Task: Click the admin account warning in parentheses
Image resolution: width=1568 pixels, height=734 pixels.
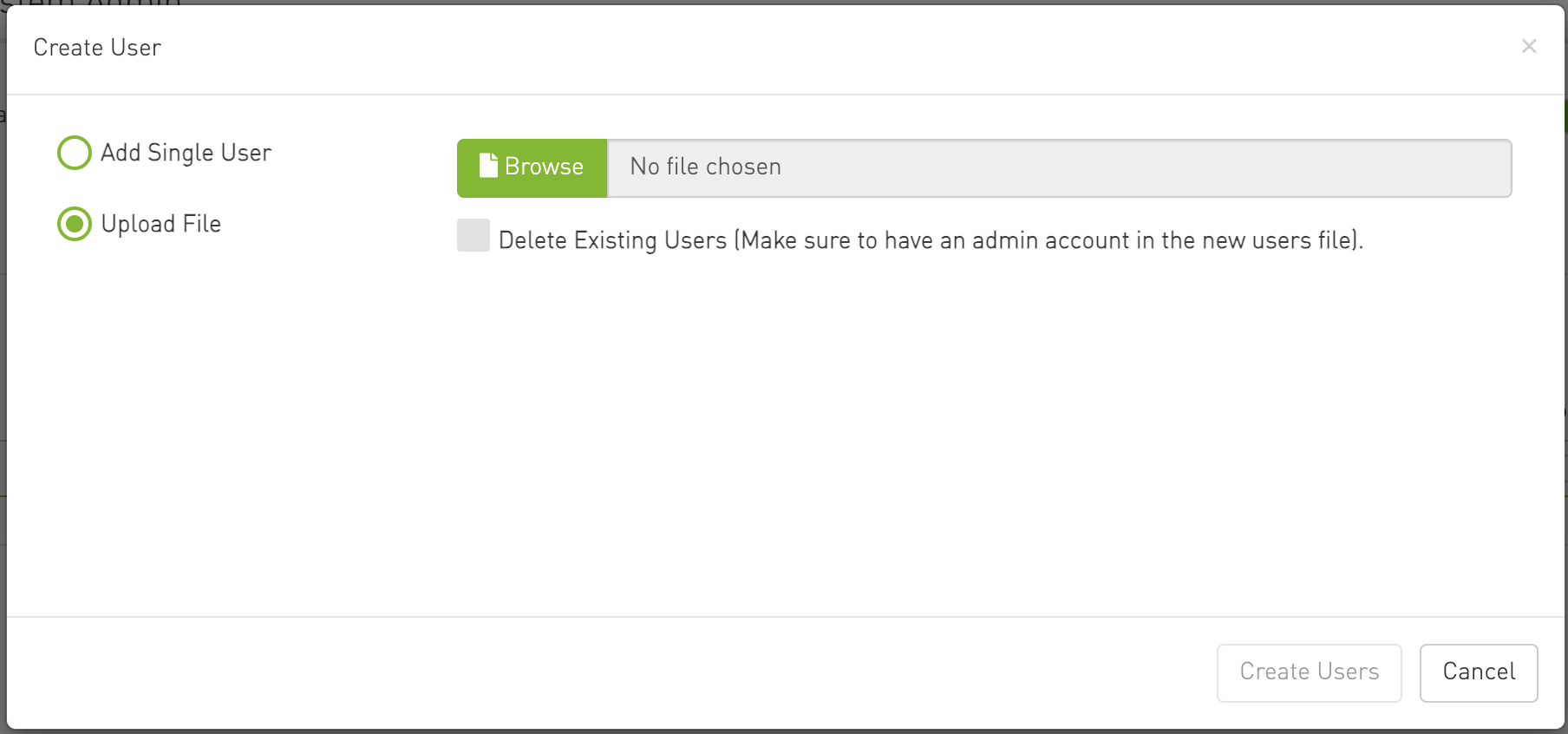Action: point(1049,240)
